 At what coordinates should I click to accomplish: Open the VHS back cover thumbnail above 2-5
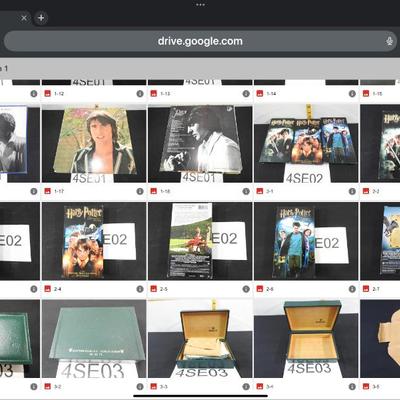point(200,241)
